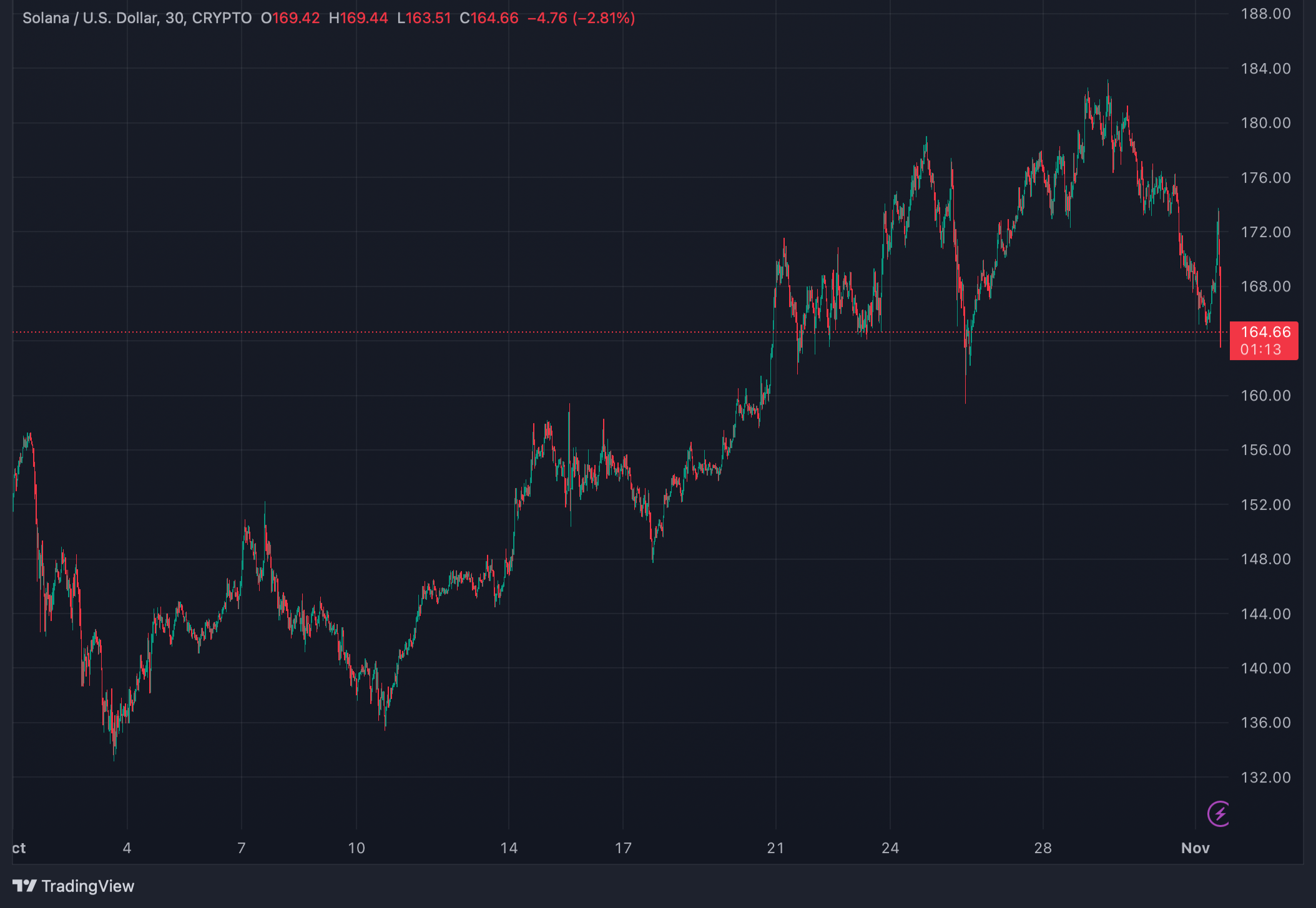Click the 180.00 price scale label
Viewport: 1316px width, 908px height.
pyautogui.click(x=1265, y=123)
